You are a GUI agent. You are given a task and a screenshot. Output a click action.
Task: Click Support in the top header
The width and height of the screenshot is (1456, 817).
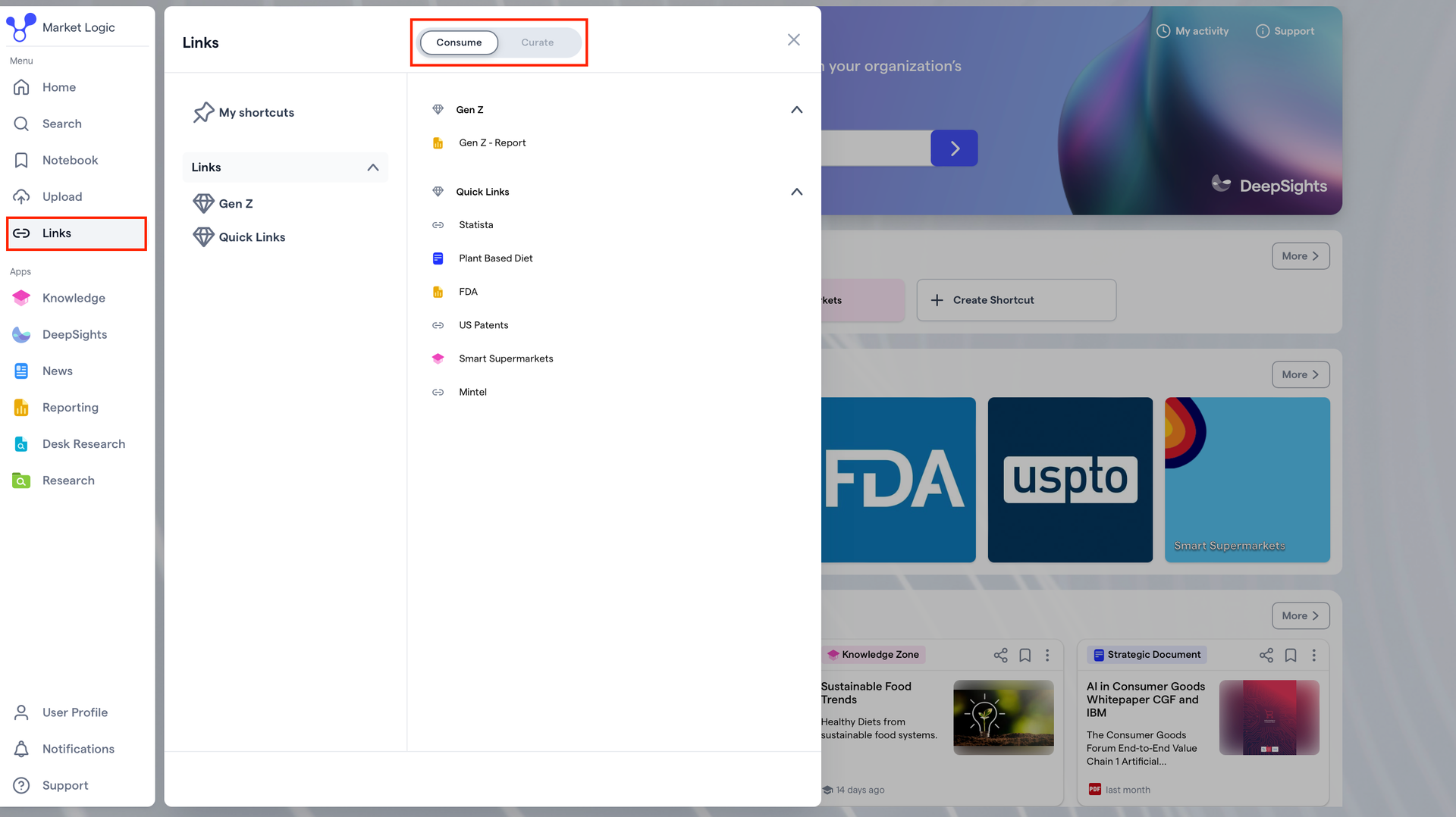(1285, 31)
